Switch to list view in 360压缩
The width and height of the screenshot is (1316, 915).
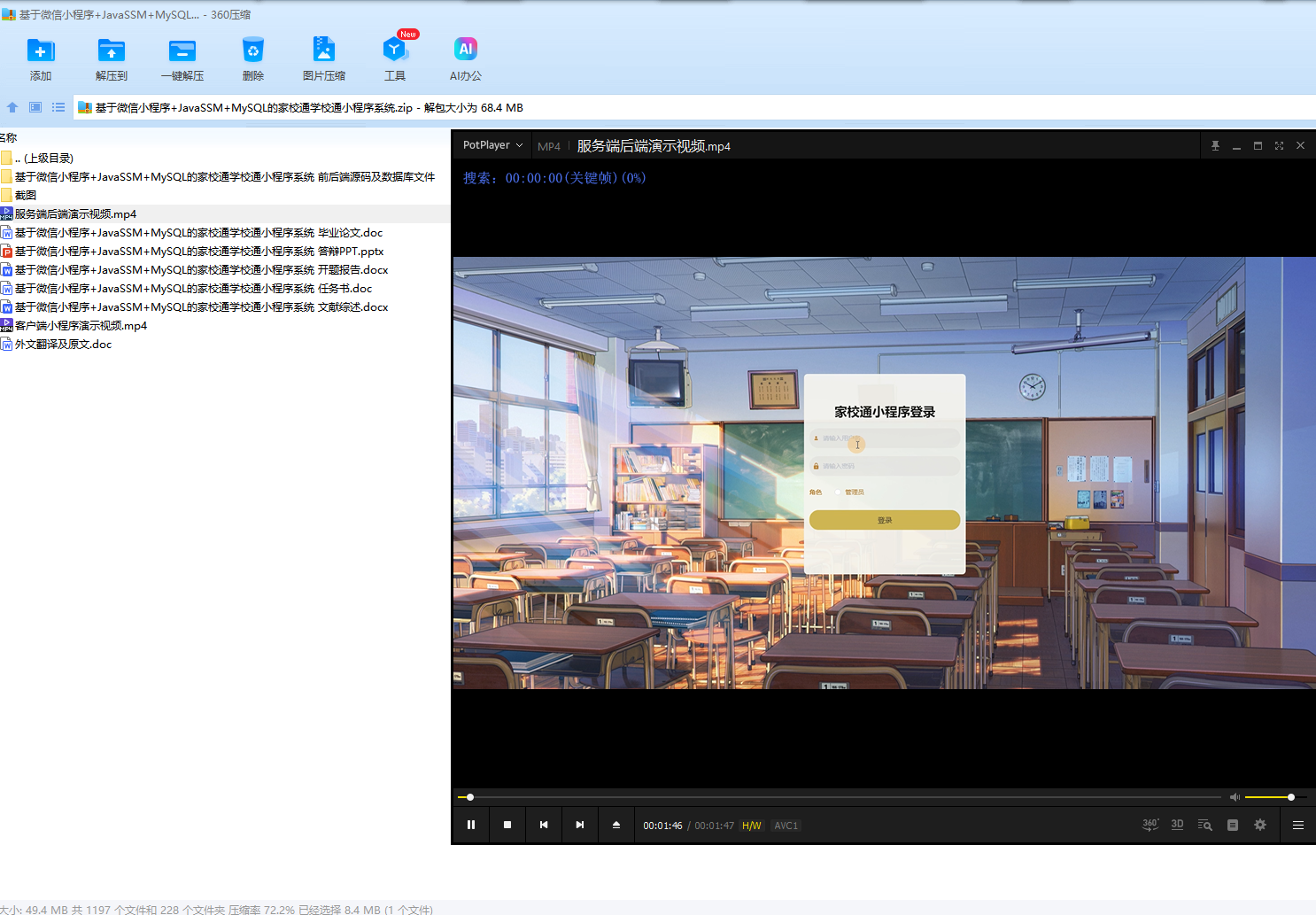pos(58,107)
